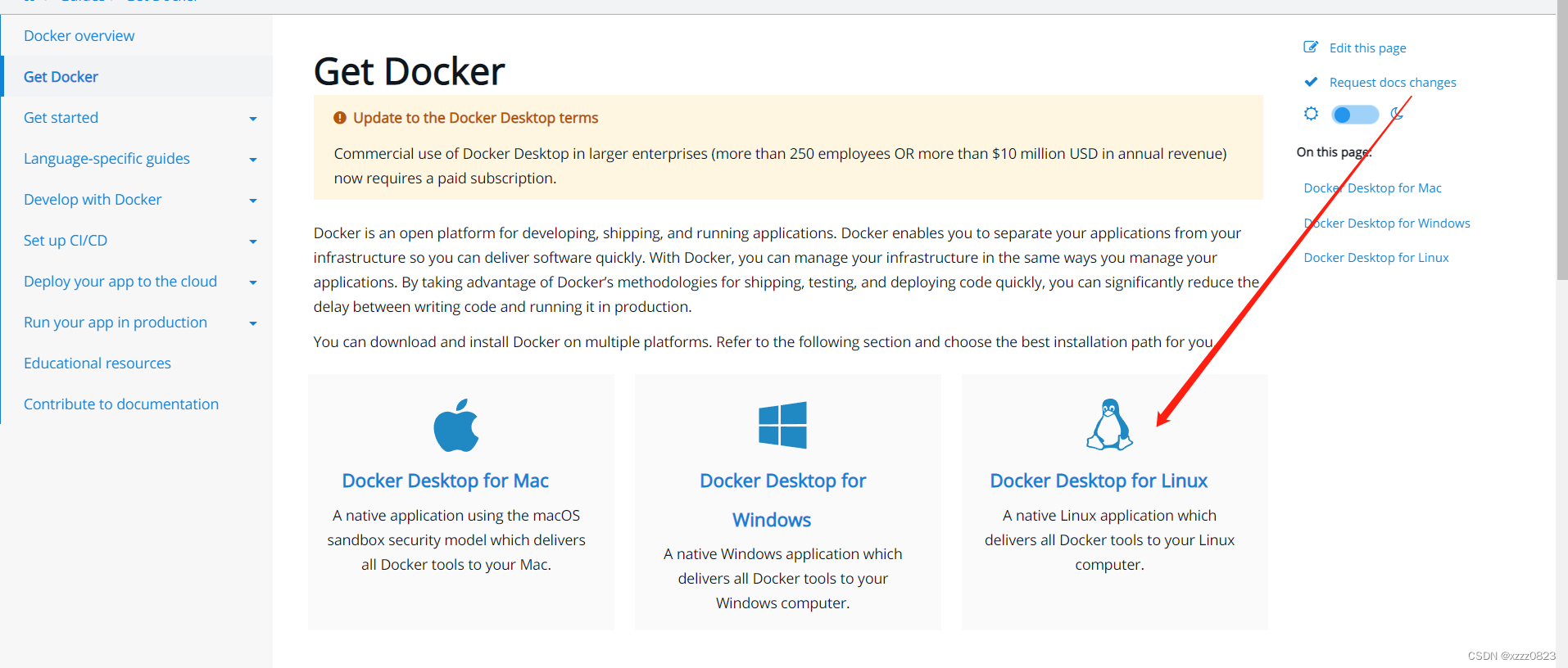Screen dimensions: 1568x668
Task: Open Set up CI/CD sidebar item
Action: (x=66, y=241)
